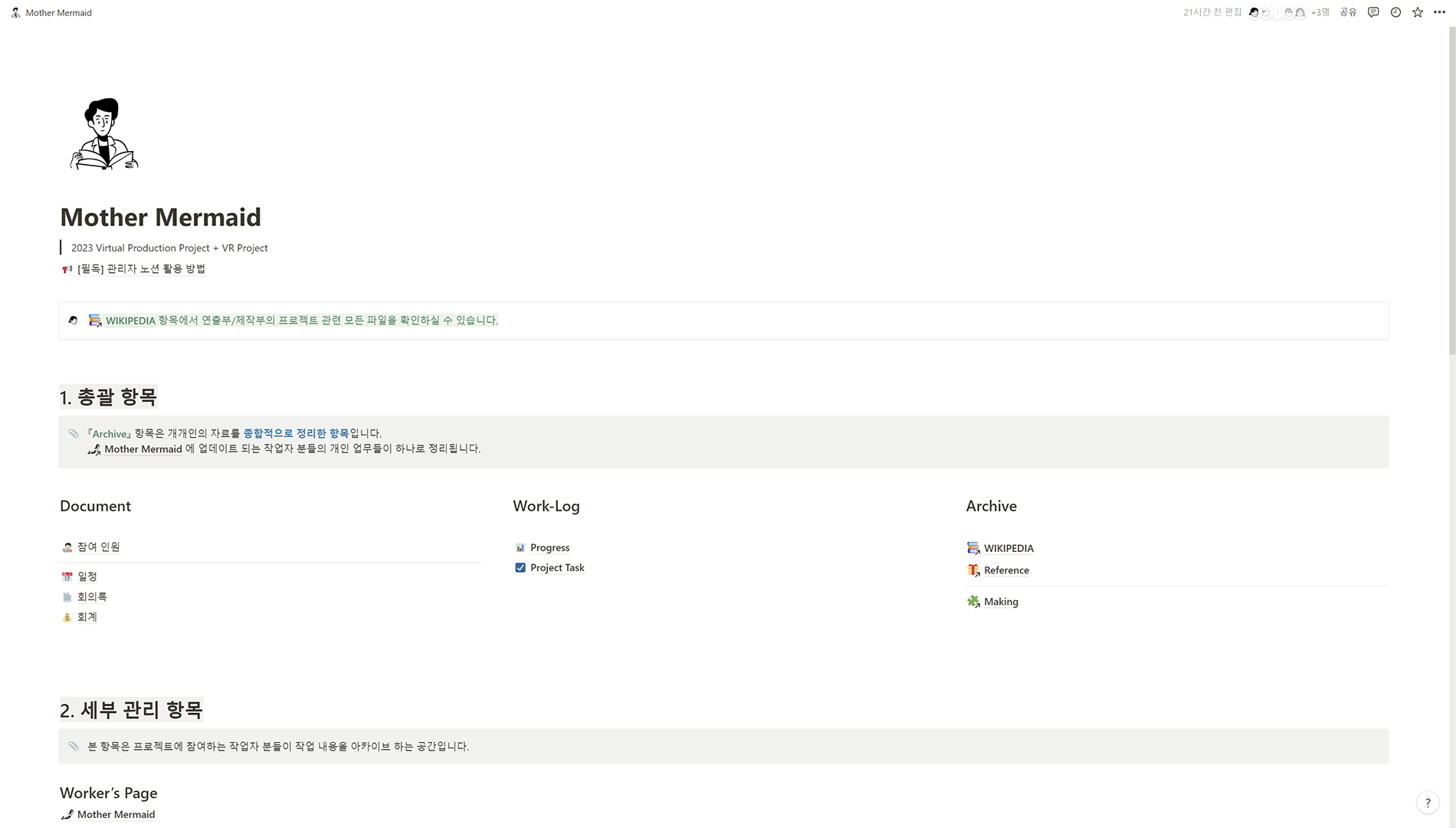Image resolution: width=1456 pixels, height=828 pixels.
Task: Open the Making page link
Action: coord(1001,602)
